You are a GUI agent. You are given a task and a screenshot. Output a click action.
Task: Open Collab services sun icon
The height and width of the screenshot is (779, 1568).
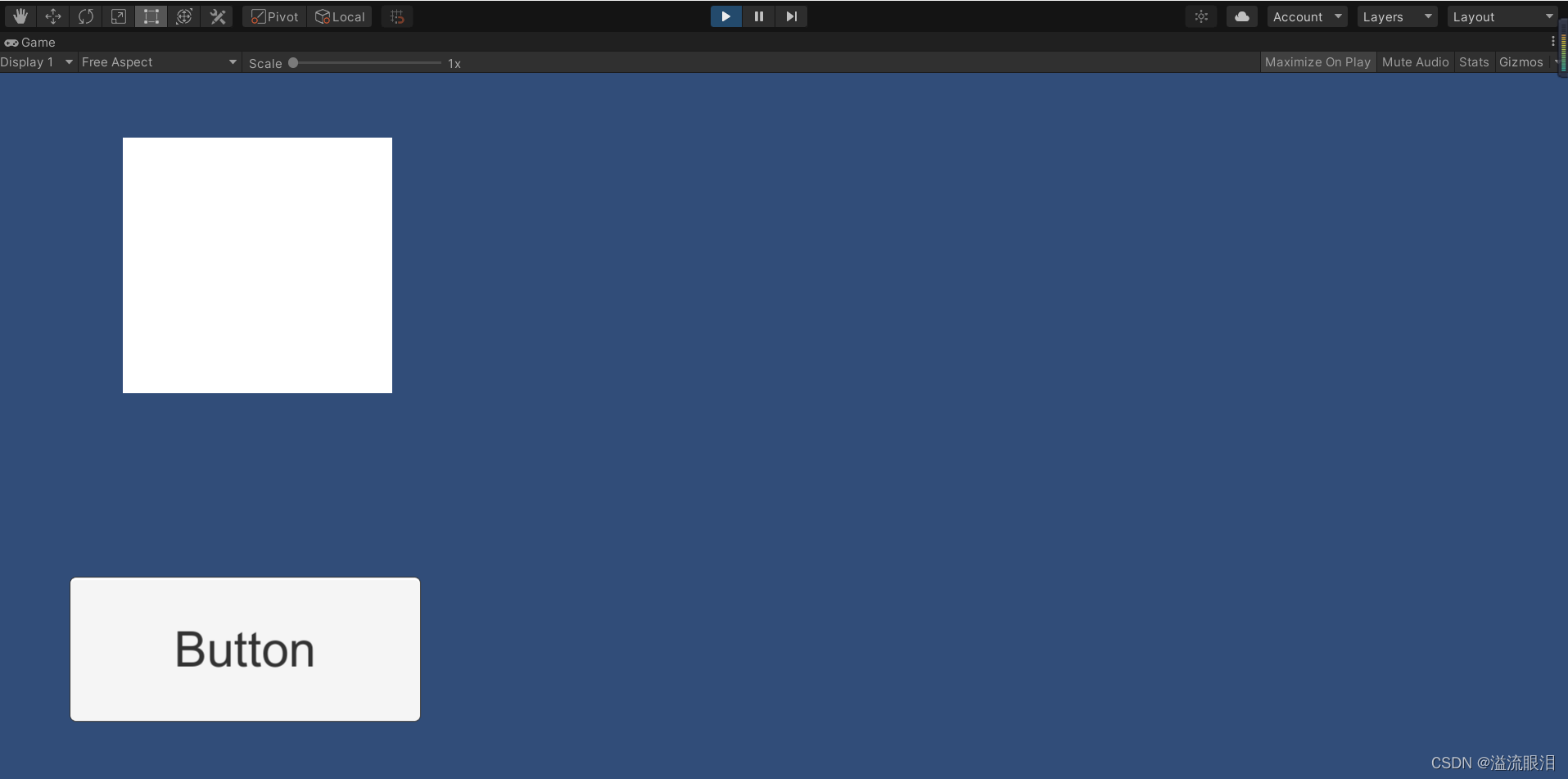tap(1201, 16)
